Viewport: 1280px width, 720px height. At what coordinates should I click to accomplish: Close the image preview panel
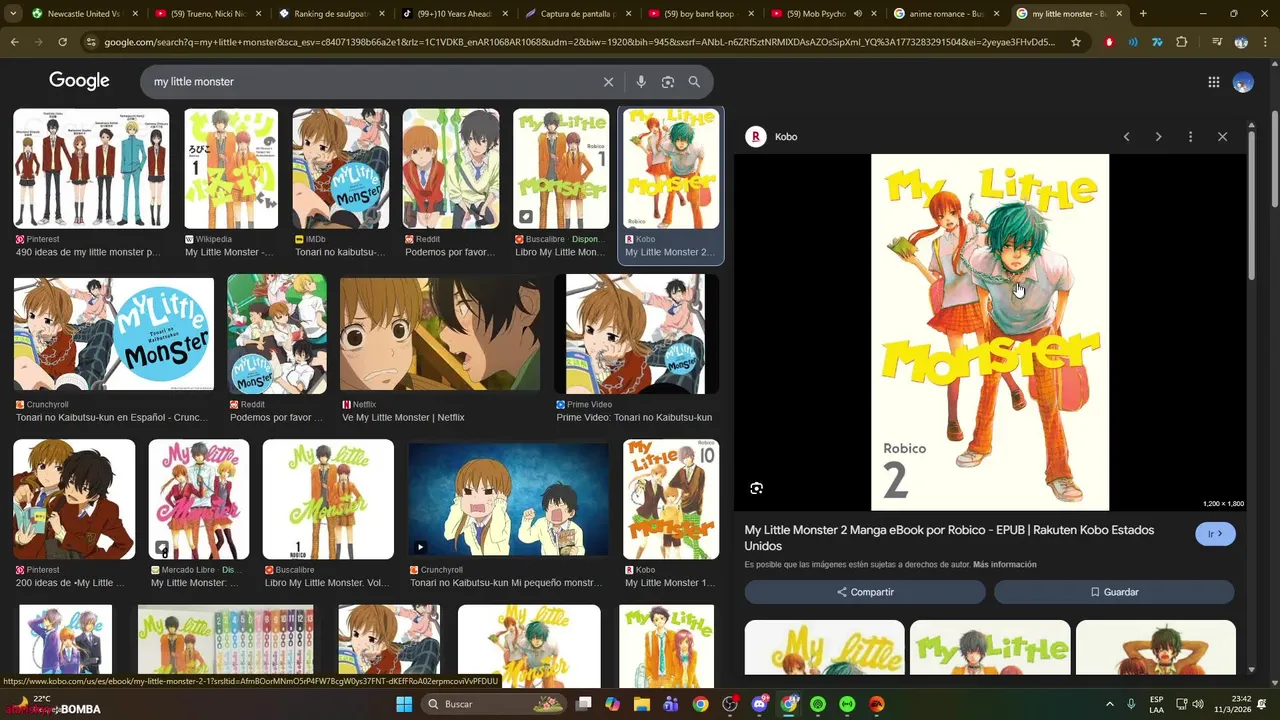coord(1222,137)
